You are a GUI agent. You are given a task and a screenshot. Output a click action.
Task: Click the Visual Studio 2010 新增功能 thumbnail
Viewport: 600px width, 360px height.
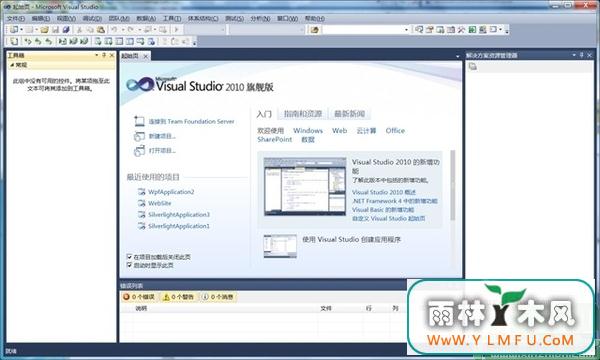click(x=305, y=186)
